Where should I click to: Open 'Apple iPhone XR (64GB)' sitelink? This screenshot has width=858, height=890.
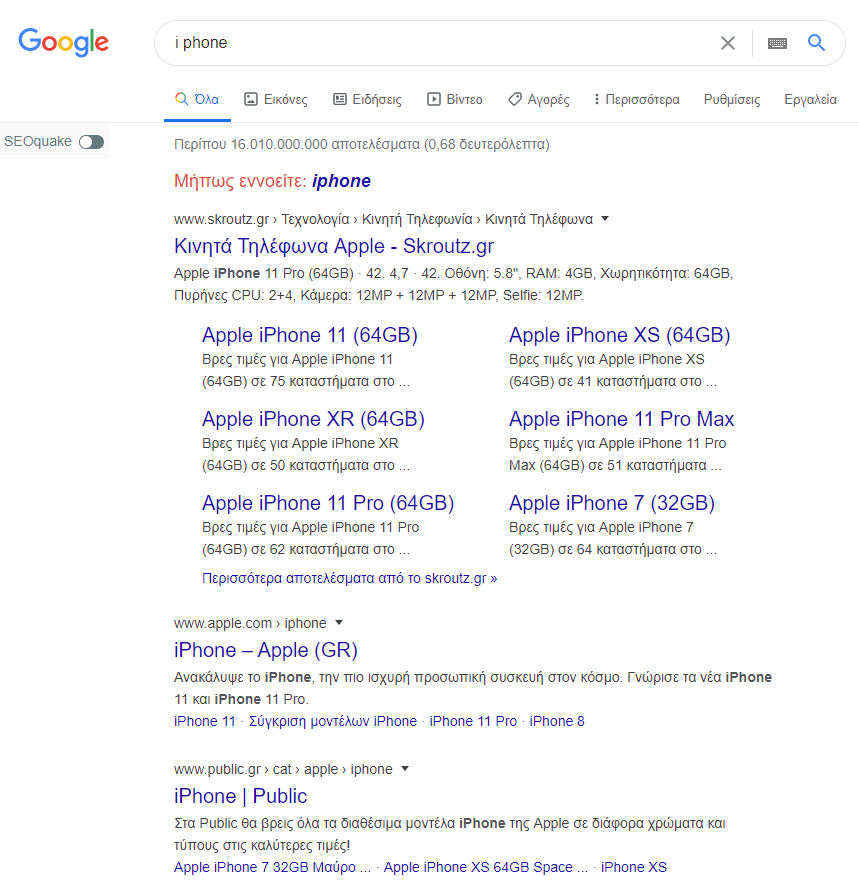313,419
